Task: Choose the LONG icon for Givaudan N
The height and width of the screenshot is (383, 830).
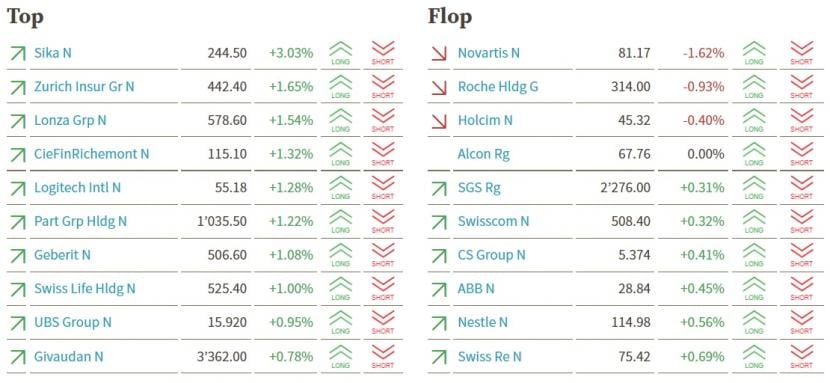Action: point(340,356)
